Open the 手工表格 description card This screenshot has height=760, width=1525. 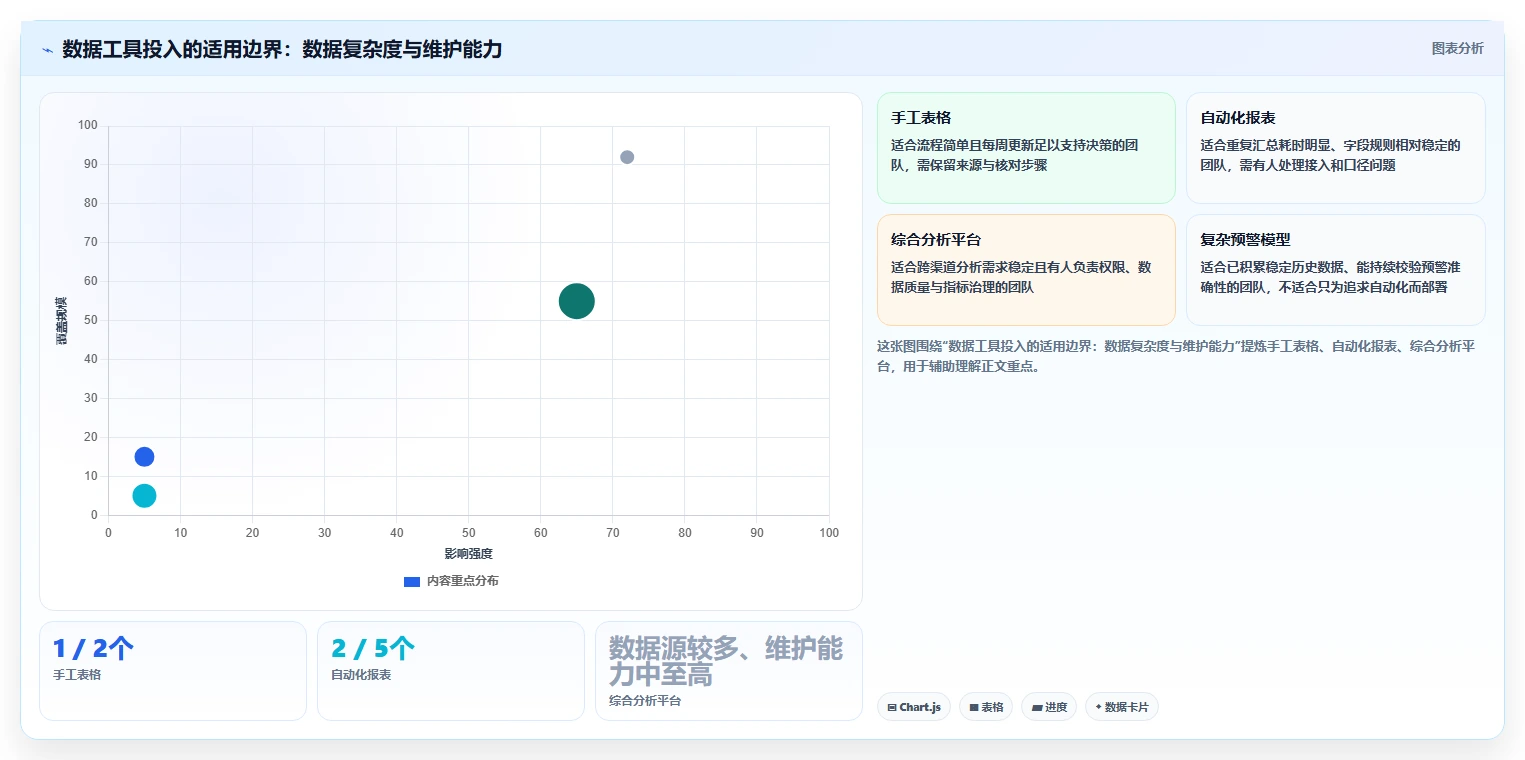(x=1026, y=148)
